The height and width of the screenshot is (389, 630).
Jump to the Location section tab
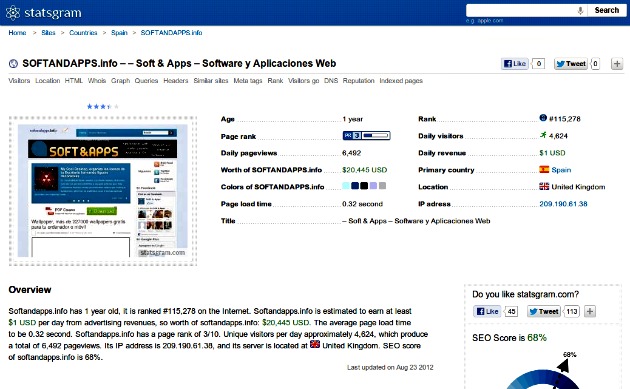click(47, 81)
